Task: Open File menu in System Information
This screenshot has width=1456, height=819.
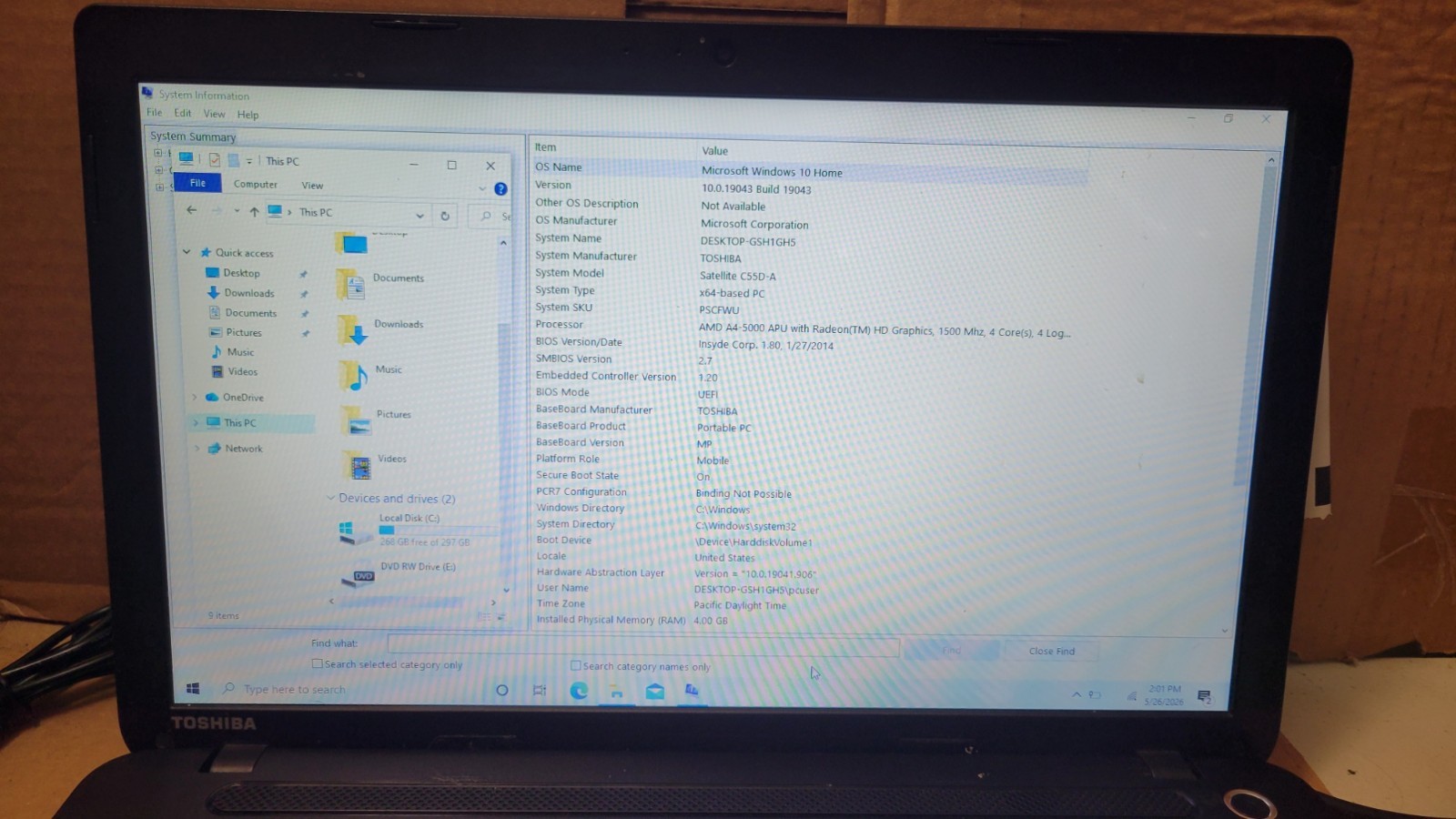Action: pos(155,113)
